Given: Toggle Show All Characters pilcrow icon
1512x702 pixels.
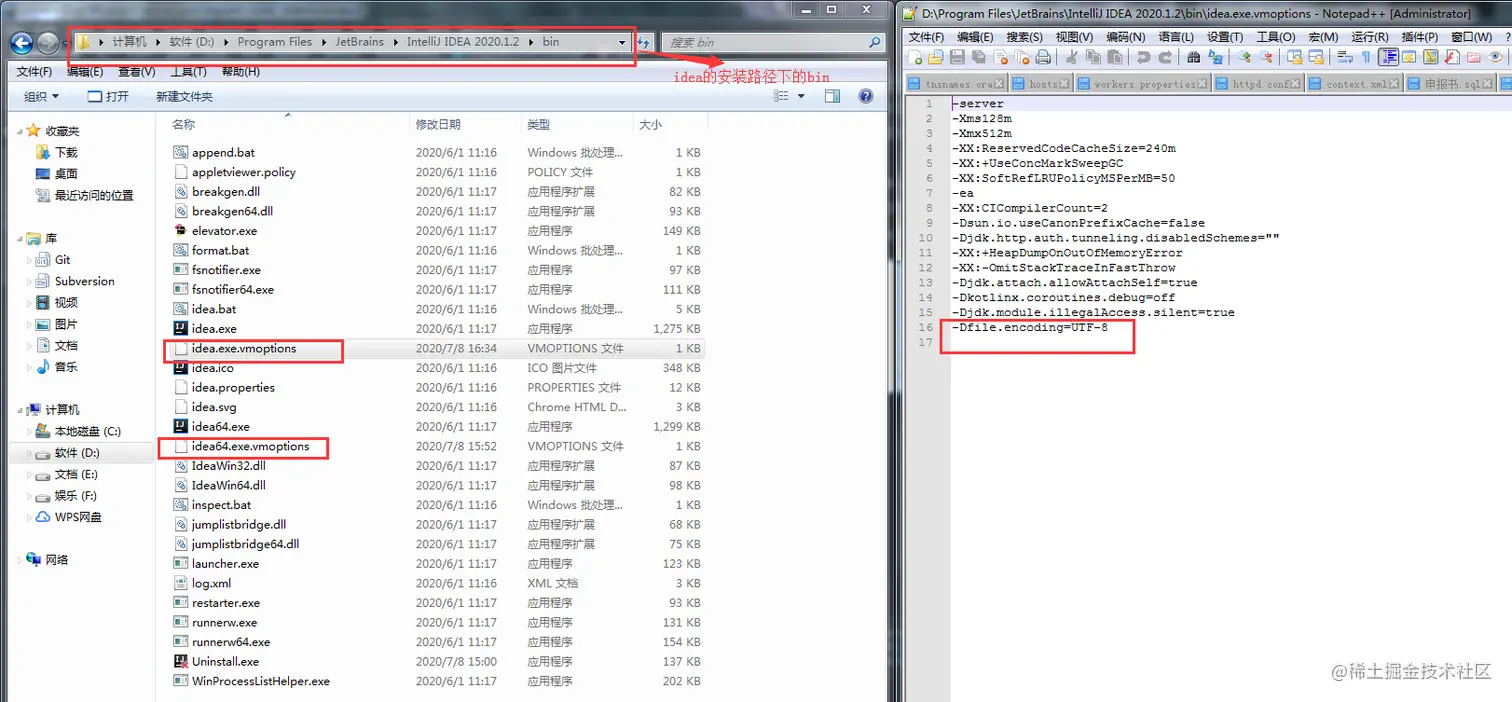Looking at the screenshot, I should pos(1367,57).
